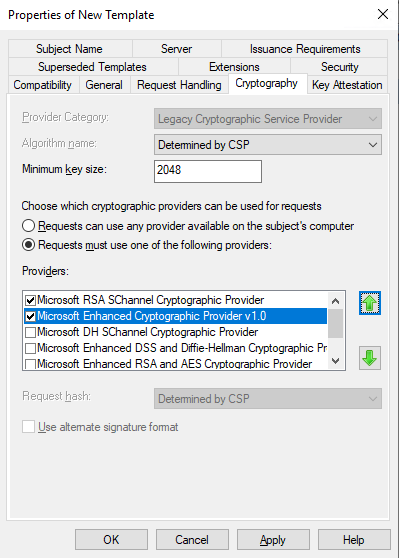The image size is (399, 558).
Task: Close the Properties of New Template dialog
Action: pos(383,14)
